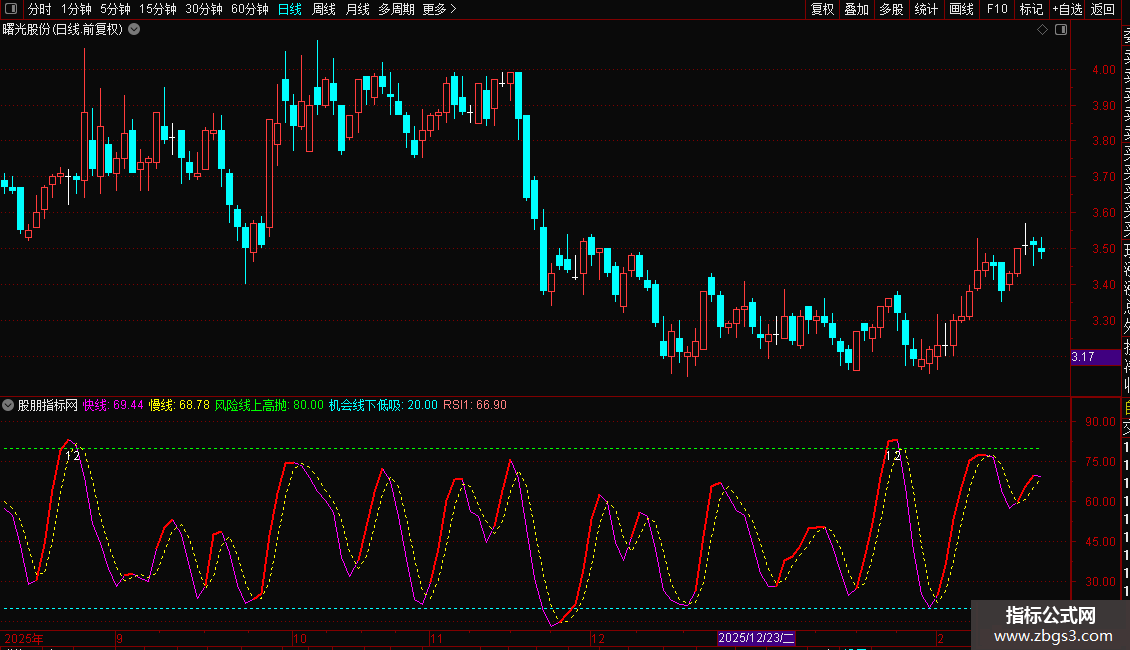Switch to 月线 monthly chart
This screenshot has width=1130, height=650.
click(x=357, y=9)
